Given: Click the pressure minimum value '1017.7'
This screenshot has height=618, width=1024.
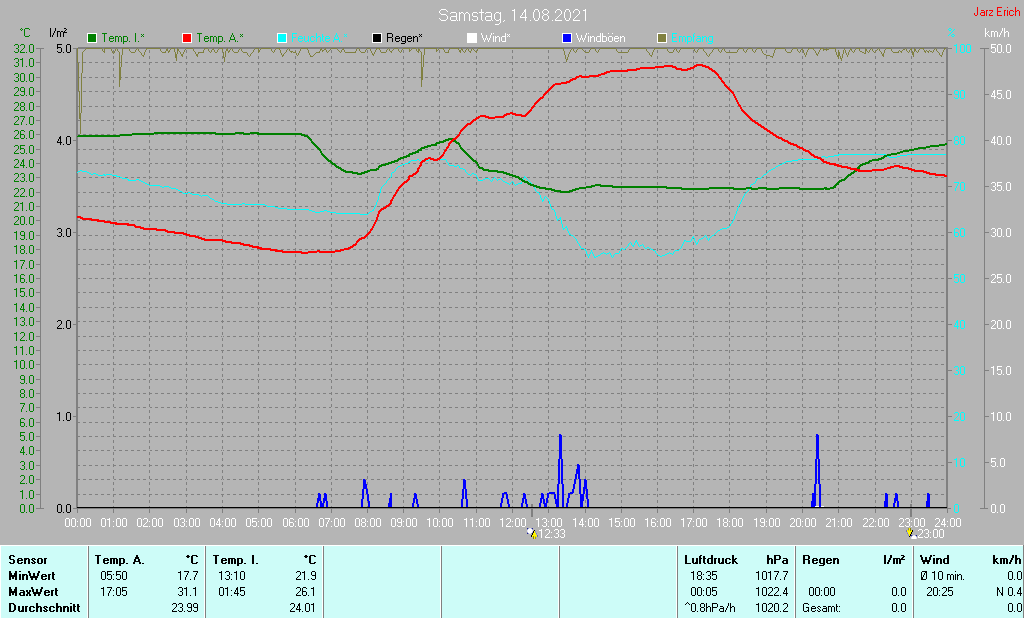Looking at the screenshot, I should coord(771,576).
